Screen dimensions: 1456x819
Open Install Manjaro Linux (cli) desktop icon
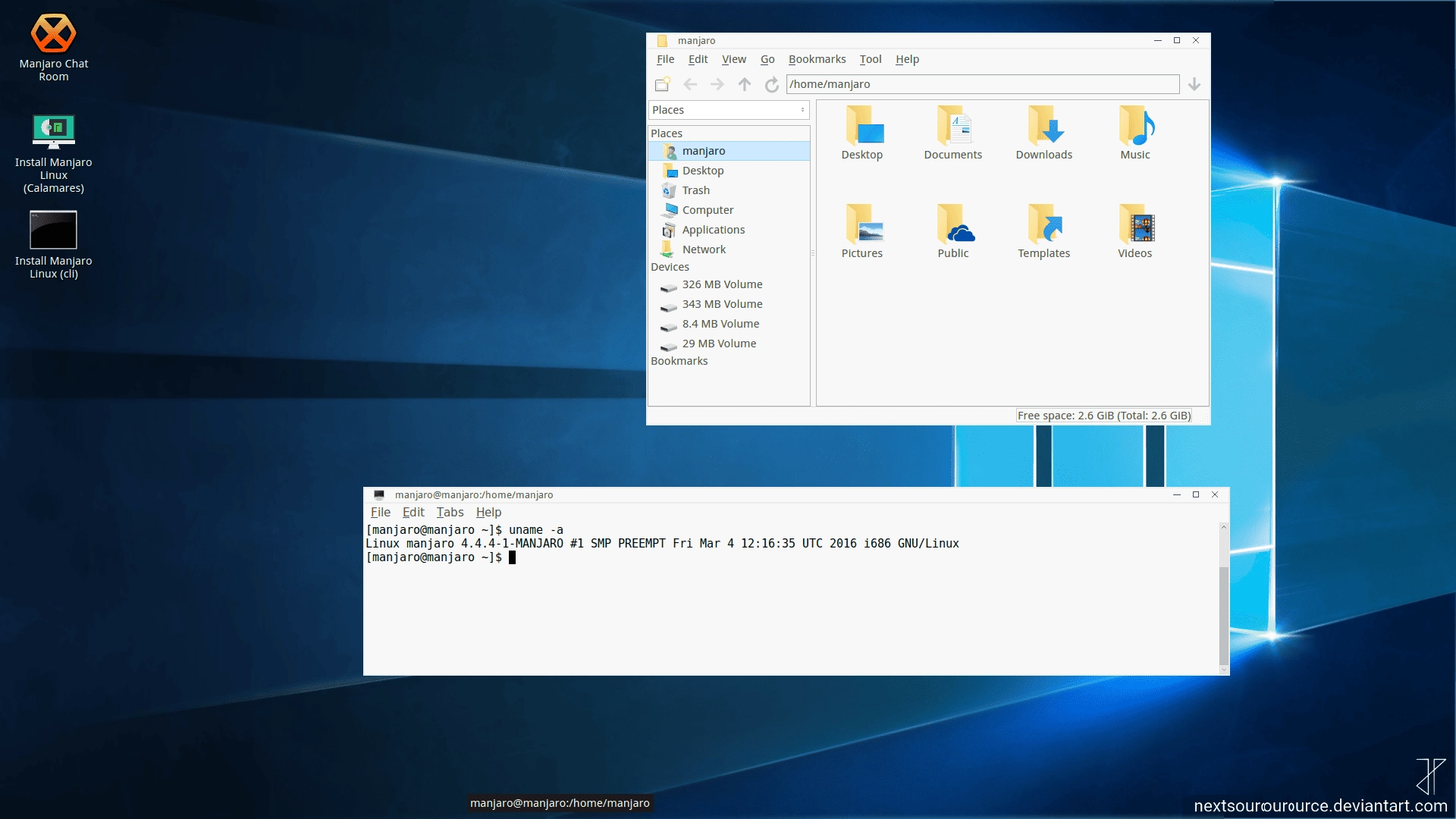[53, 245]
